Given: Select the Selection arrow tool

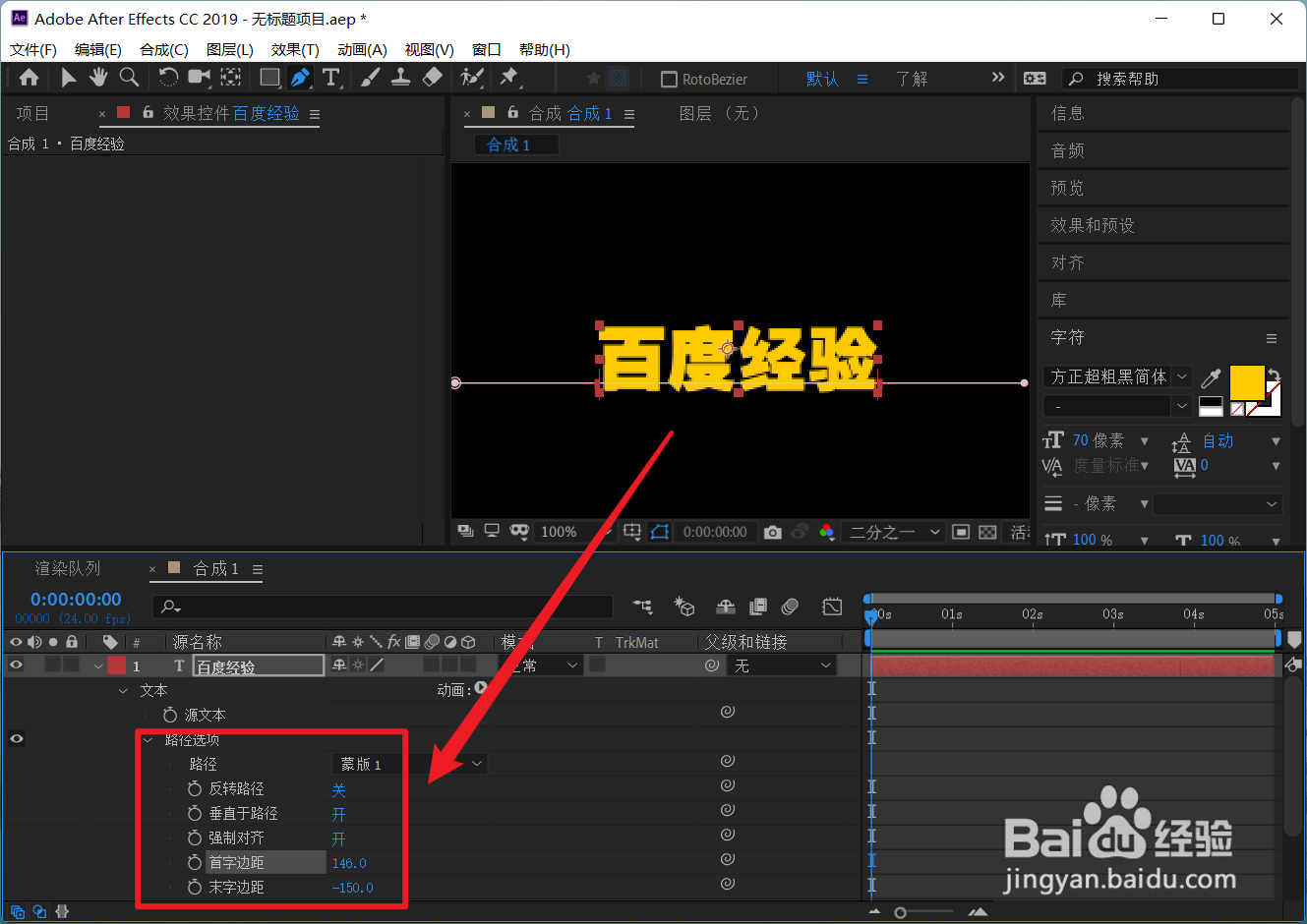Looking at the screenshot, I should point(68,78).
